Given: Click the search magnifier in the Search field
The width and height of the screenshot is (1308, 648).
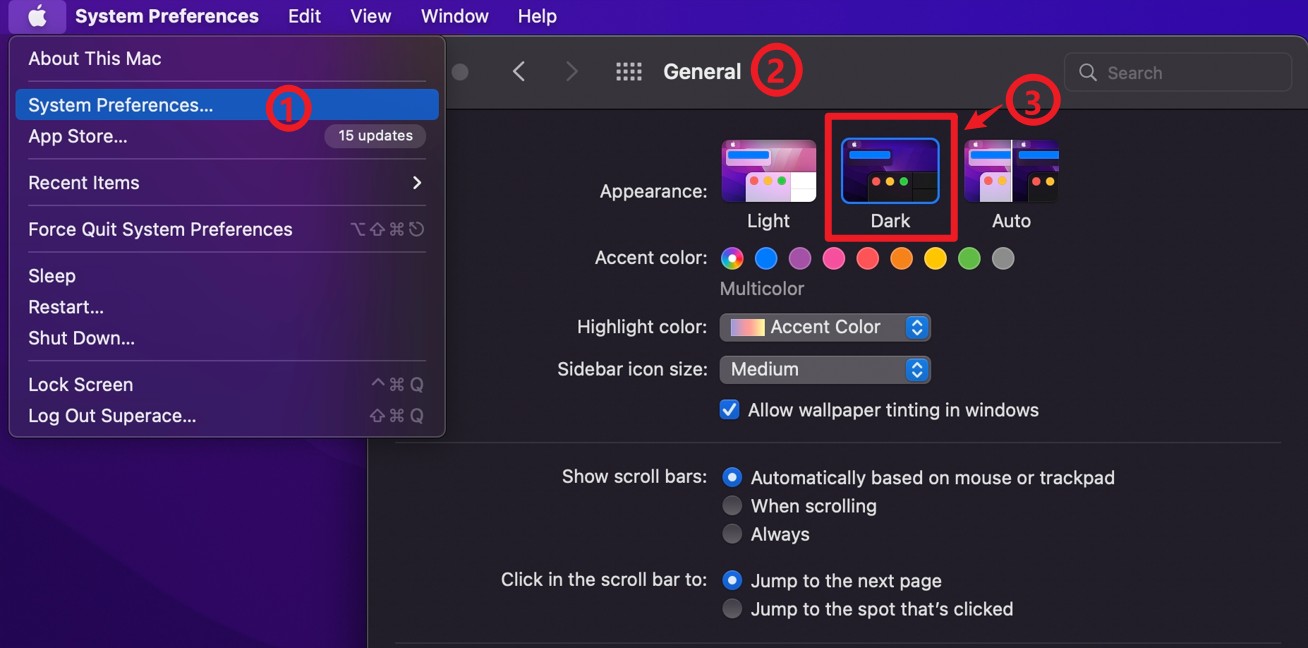Looking at the screenshot, I should point(1087,72).
